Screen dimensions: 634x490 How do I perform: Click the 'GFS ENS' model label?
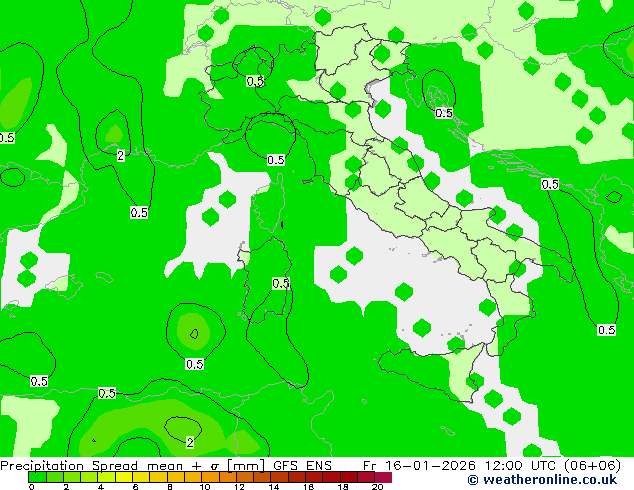pyautogui.click(x=302, y=466)
